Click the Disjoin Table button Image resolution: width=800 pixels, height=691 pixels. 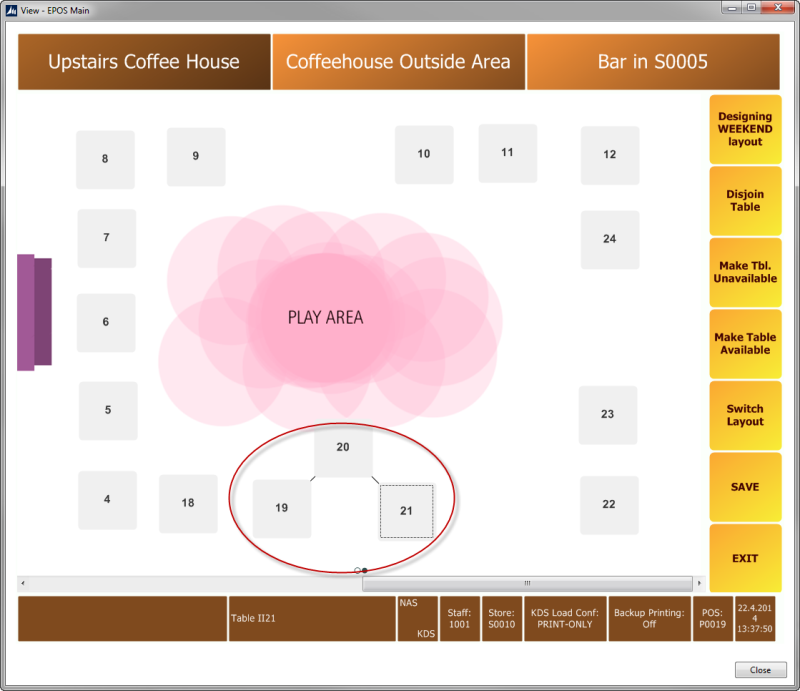pos(745,201)
